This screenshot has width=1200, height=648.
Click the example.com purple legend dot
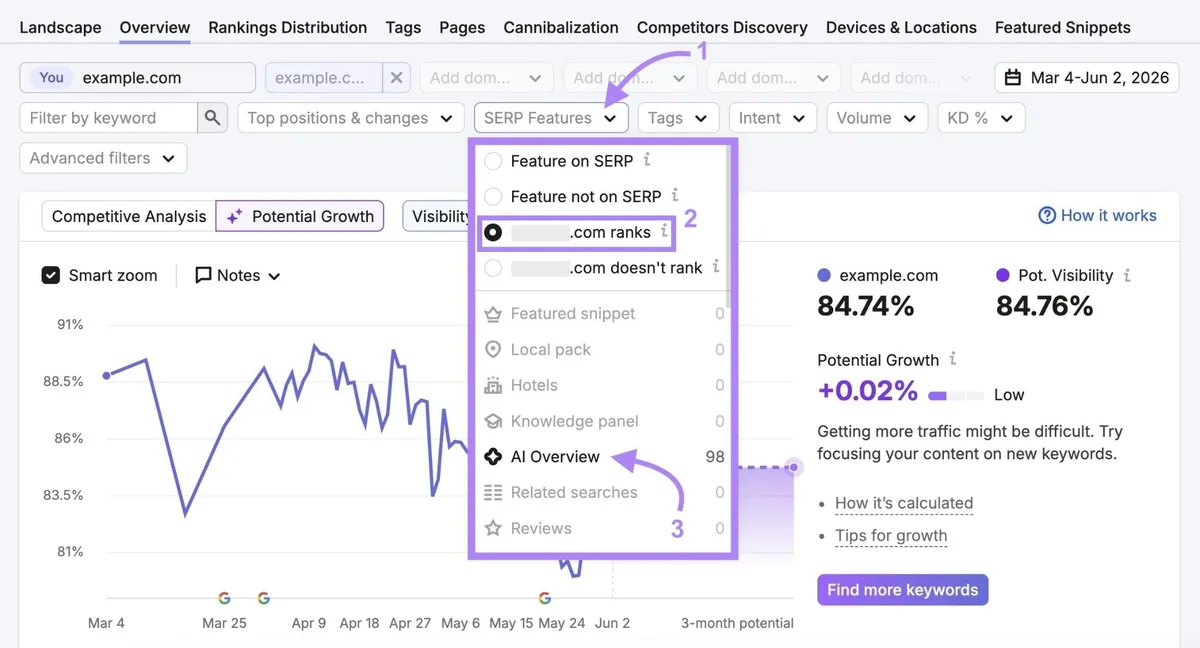point(824,275)
